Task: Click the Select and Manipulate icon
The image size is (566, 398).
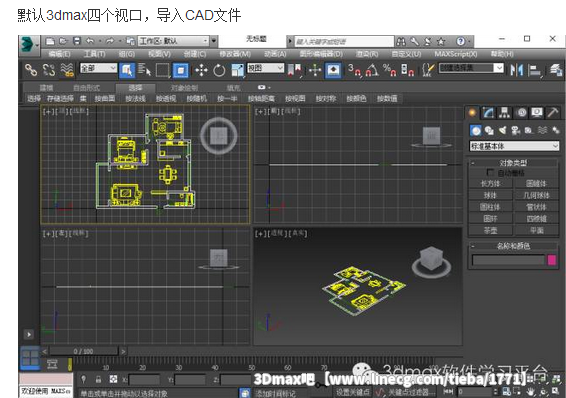Action: (x=315, y=70)
